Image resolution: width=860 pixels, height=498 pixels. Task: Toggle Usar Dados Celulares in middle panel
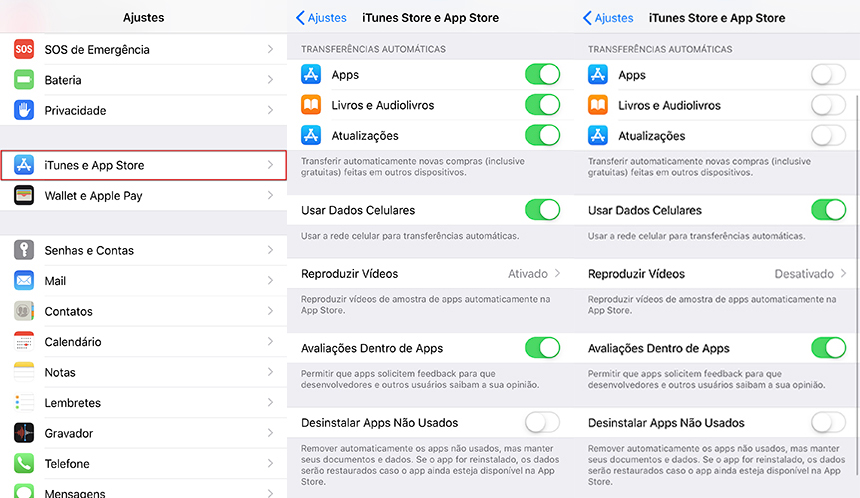tap(542, 210)
